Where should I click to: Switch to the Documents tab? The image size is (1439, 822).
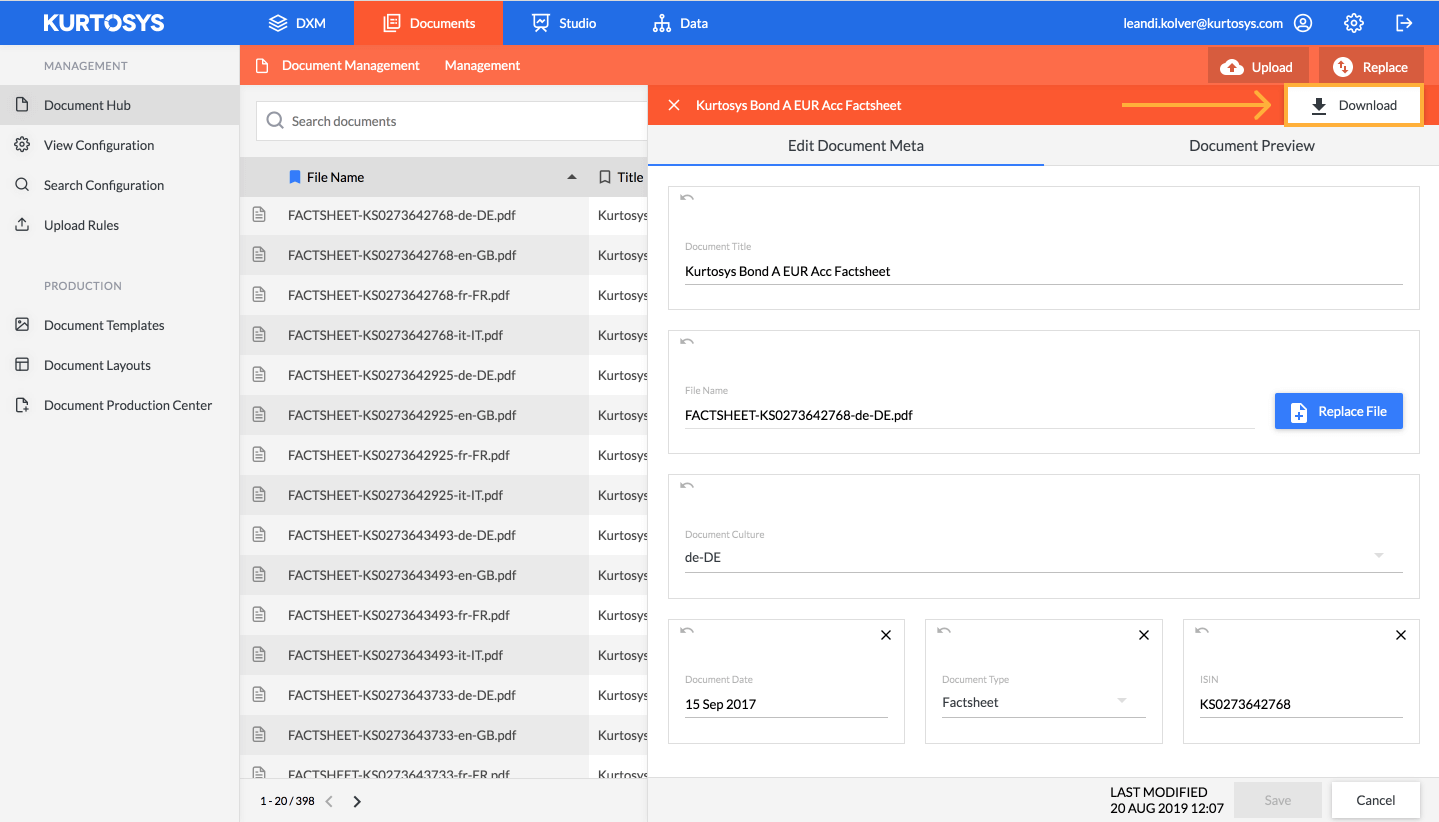[x=428, y=22]
